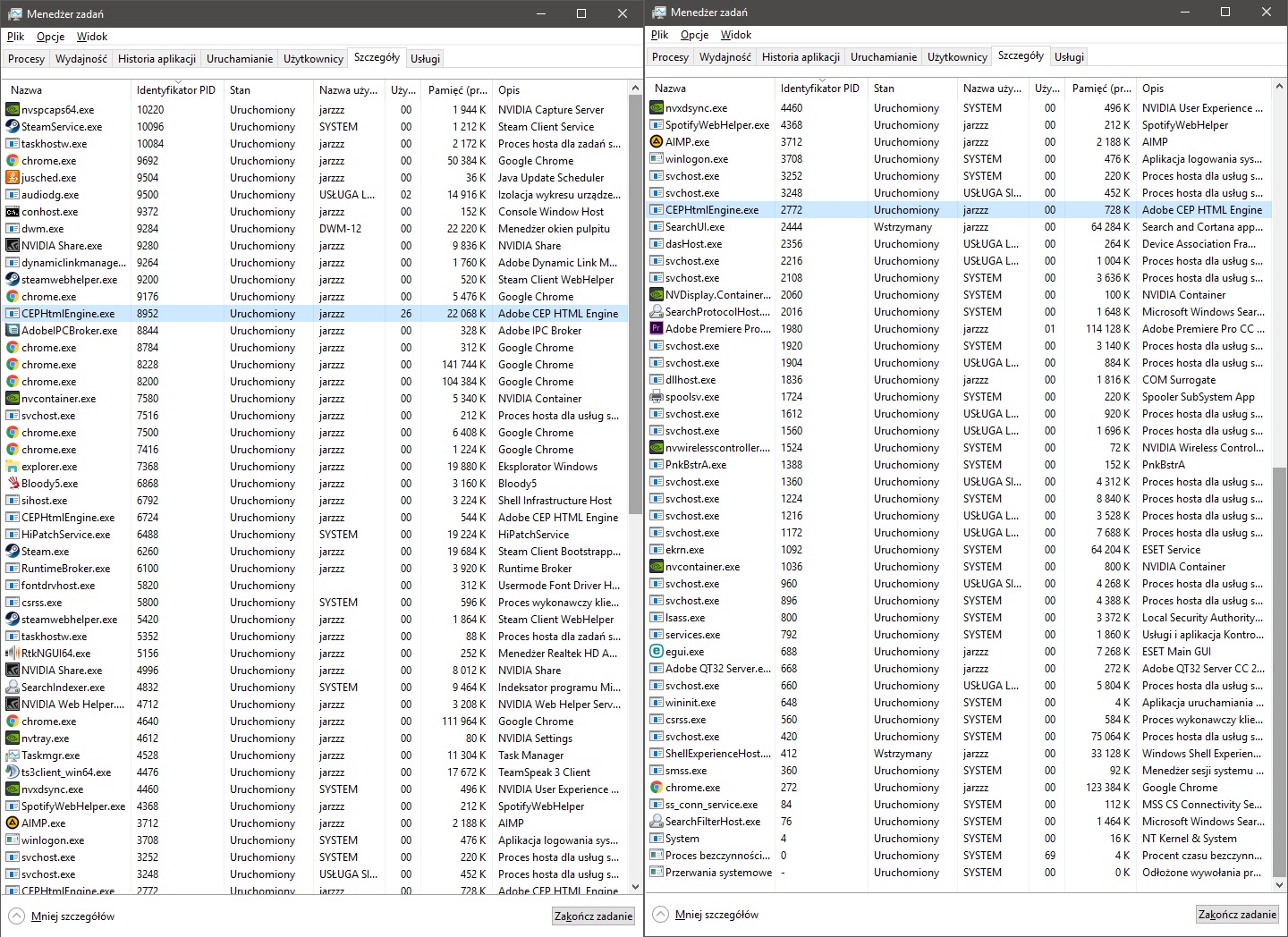Viewport: 1288px width, 937px height.
Task: Select dynamiclinkmanager row in left window
Action: (315, 263)
